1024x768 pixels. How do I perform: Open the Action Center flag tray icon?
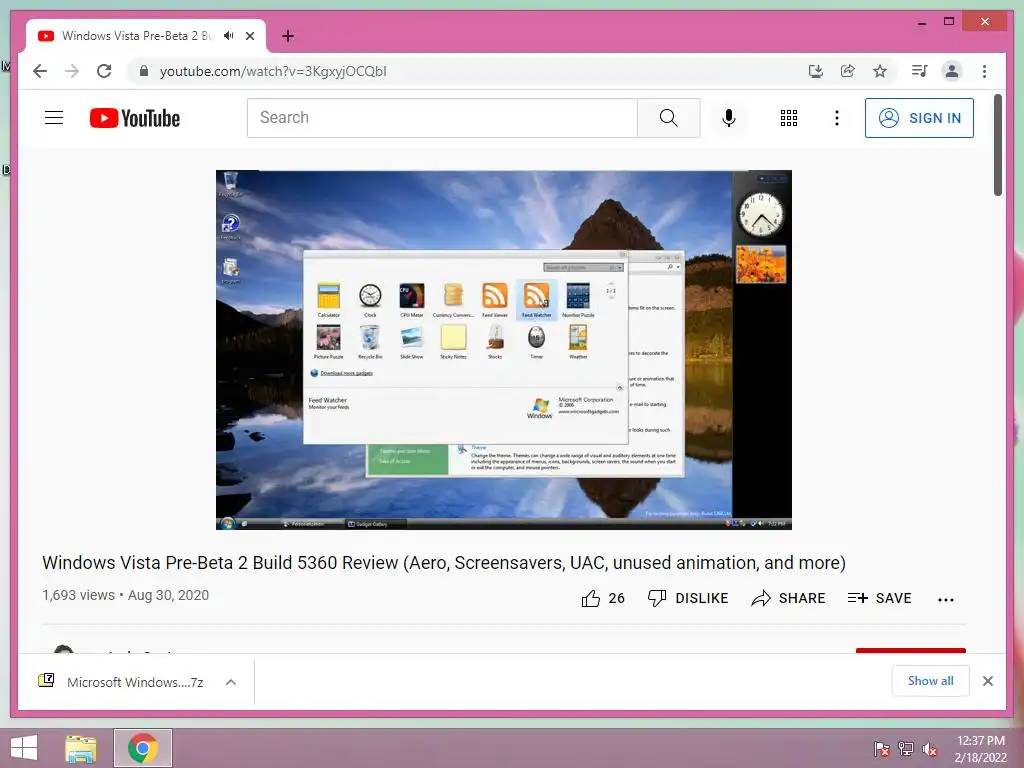click(x=882, y=748)
